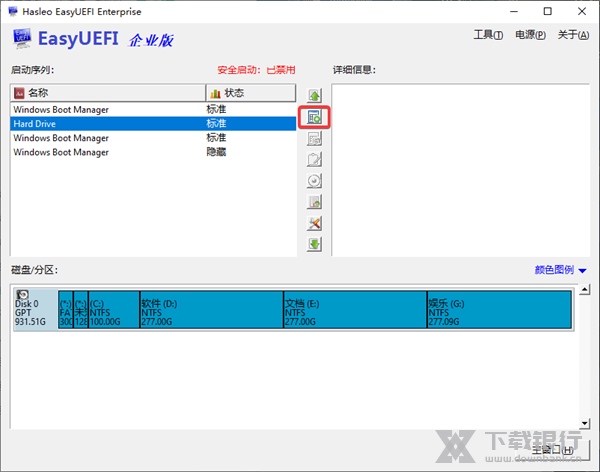Click the 标准 status of Hard Drive
This screenshot has width=600, height=472.
[216, 124]
